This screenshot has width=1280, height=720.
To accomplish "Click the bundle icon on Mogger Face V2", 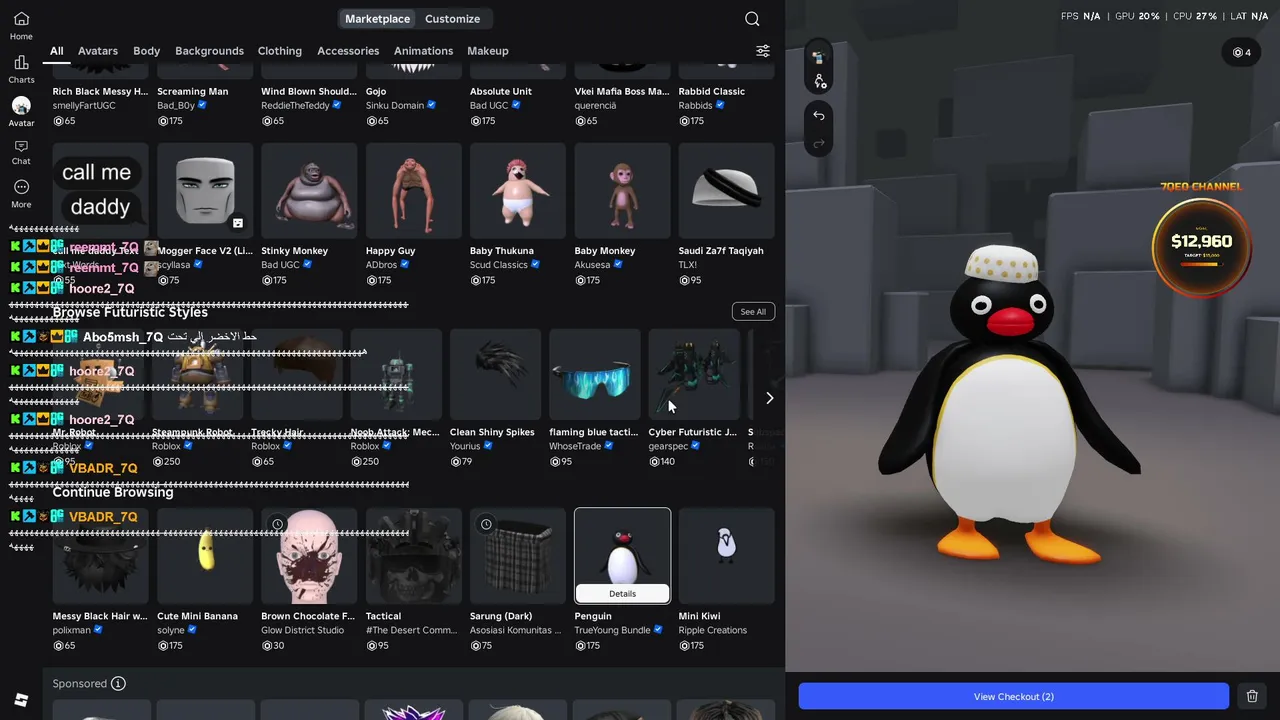I will 238,223.
